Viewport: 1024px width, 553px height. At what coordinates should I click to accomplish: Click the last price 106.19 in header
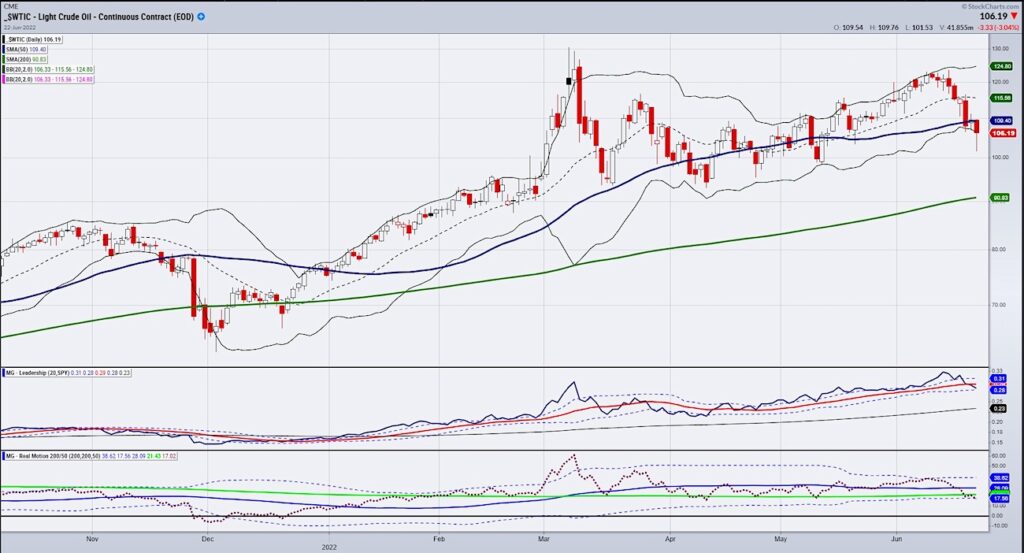pyautogui.click(x=993, y=16)
